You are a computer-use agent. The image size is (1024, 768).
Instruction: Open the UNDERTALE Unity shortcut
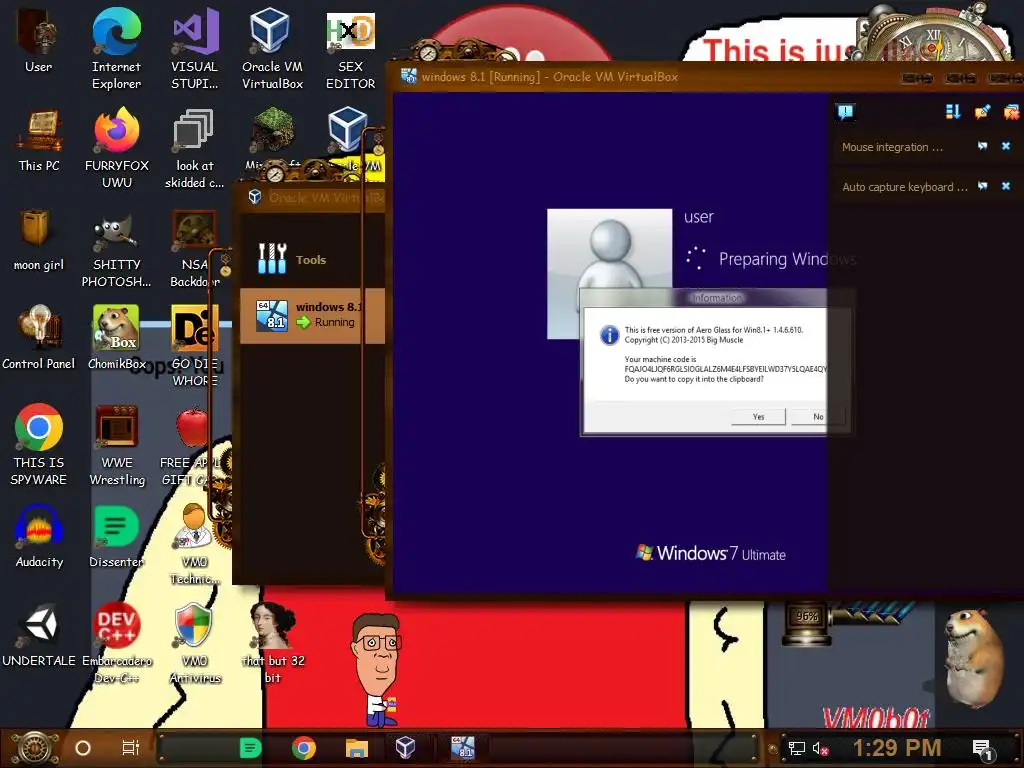click(x=39, y=635)
